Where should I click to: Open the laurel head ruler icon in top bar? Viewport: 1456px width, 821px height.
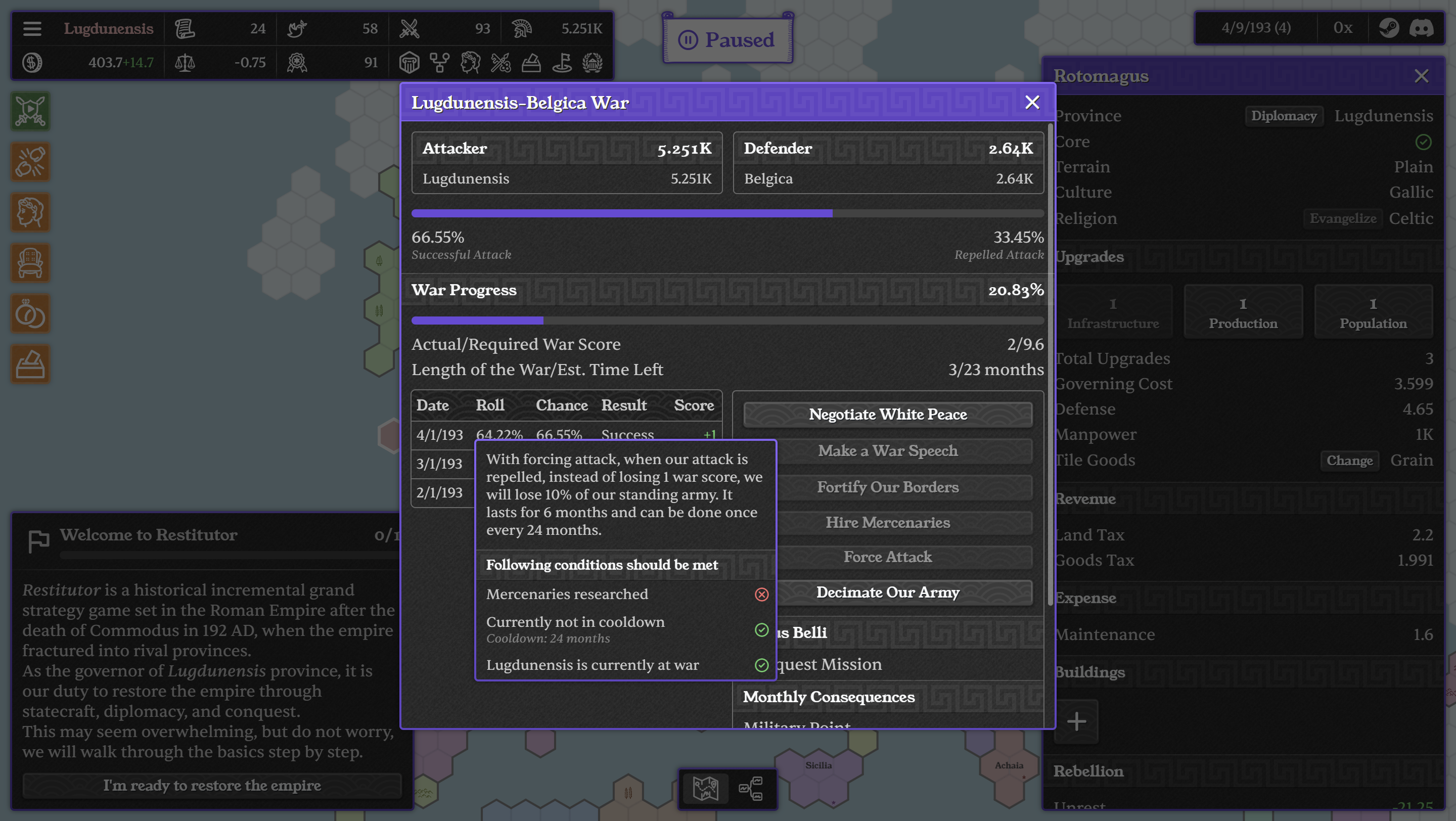[470, 63]
